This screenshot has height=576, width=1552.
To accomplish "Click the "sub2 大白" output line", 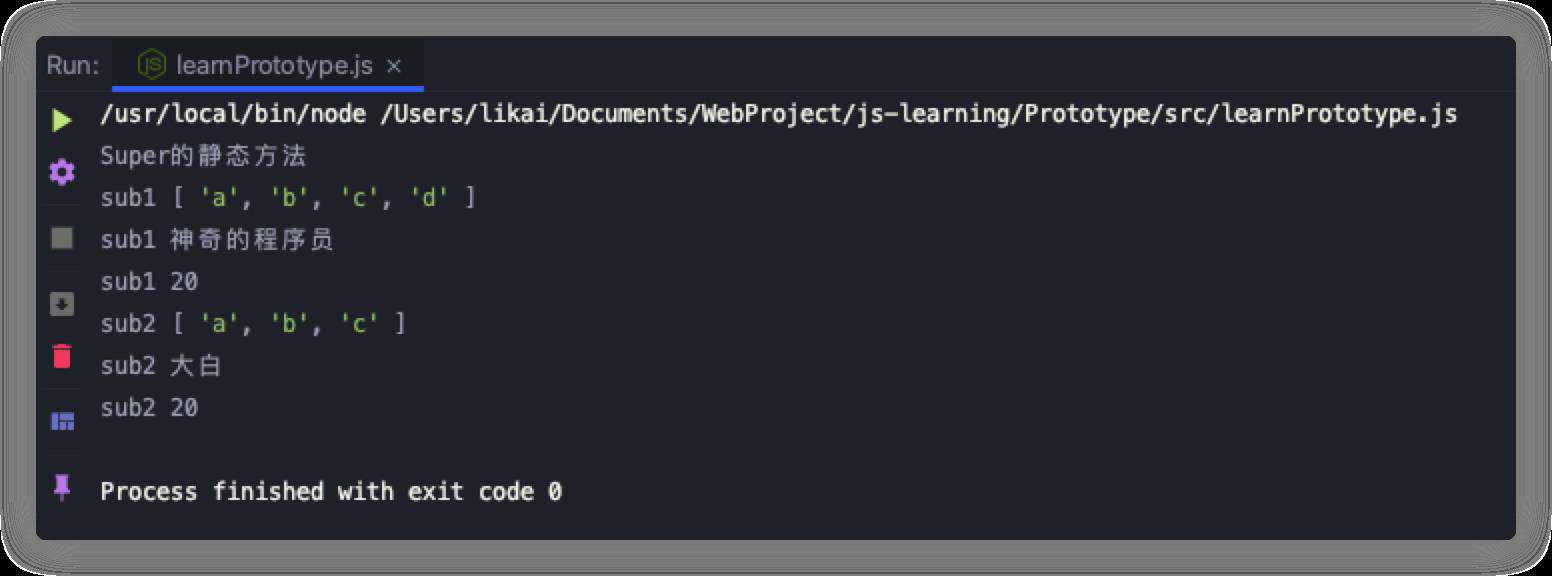I will [160, 366].
